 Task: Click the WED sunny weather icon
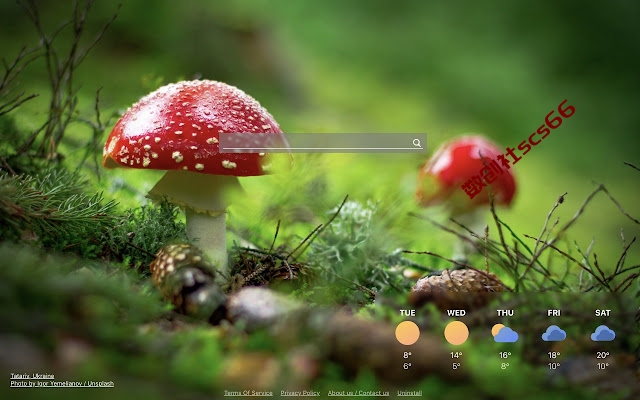pyautogui.click(x=456, y=333)
